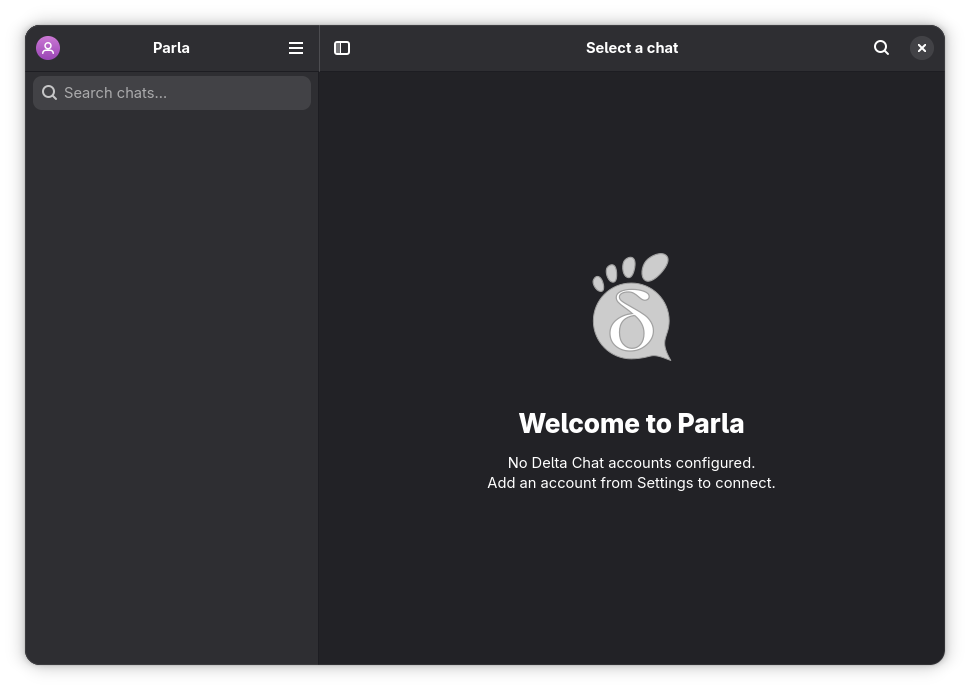
Task: Toggle the sidebar panel icon
Action: [x=342, y=48]
